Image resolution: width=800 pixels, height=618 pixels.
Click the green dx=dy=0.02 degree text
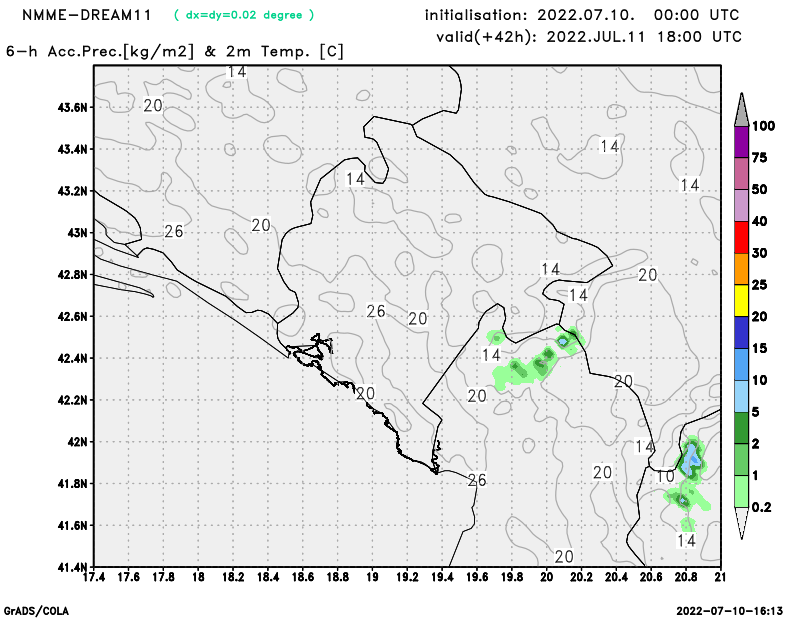pos(244,15)
